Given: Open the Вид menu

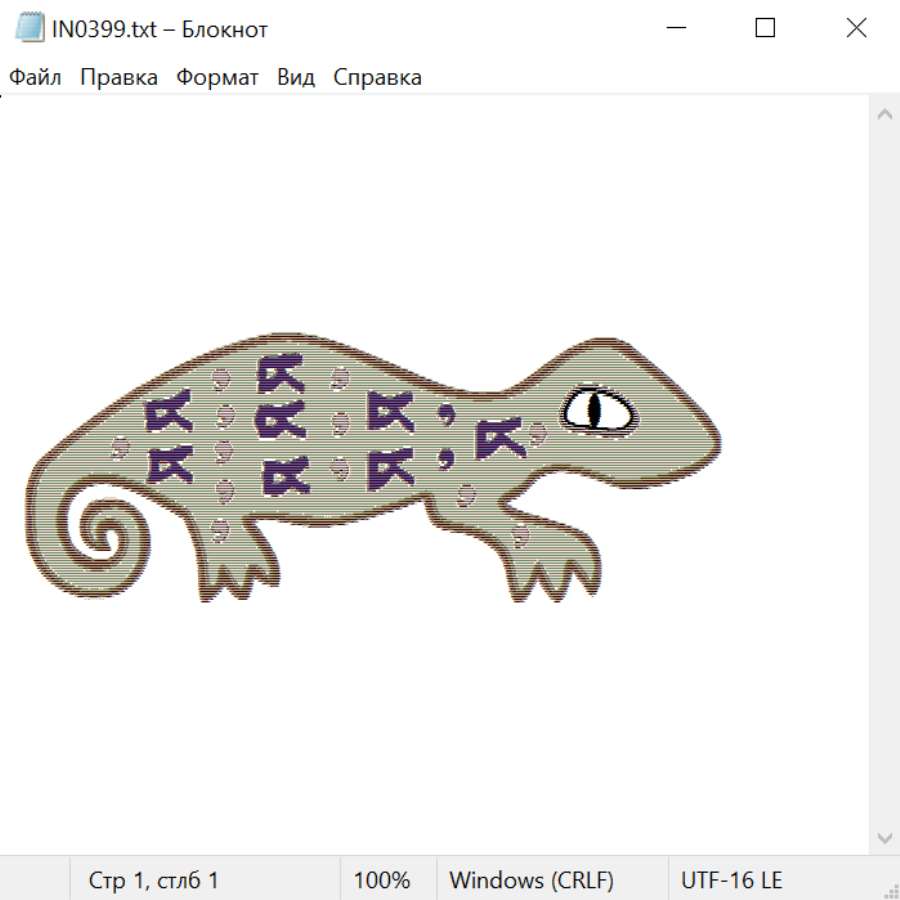Looking at the screenshot, I should (x=295, y=78).
